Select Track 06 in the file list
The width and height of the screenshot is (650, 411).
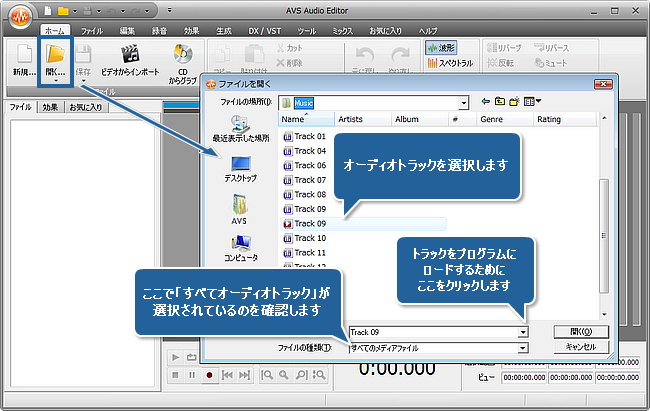pos(310,165)
